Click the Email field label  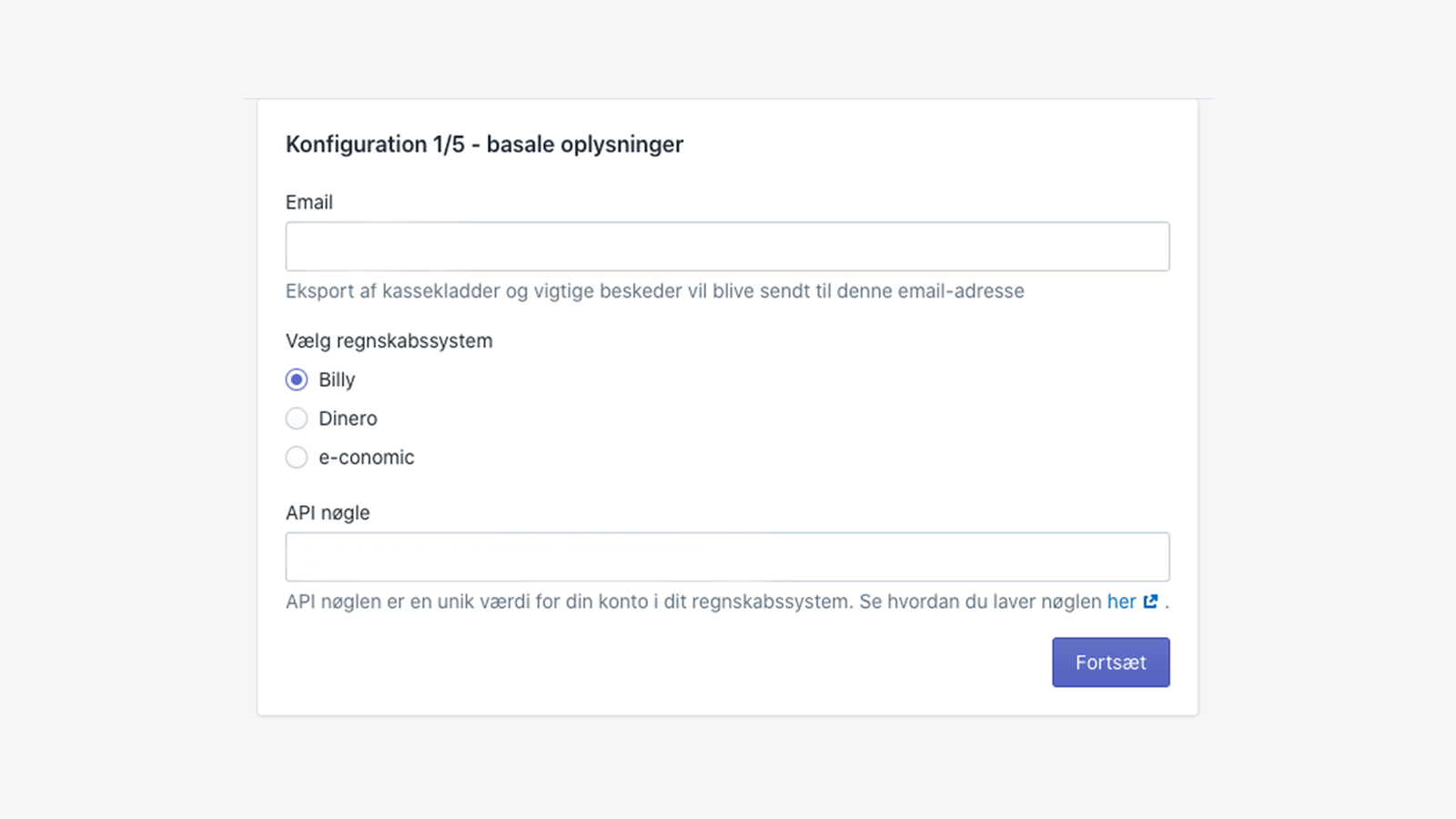(309, 202)
